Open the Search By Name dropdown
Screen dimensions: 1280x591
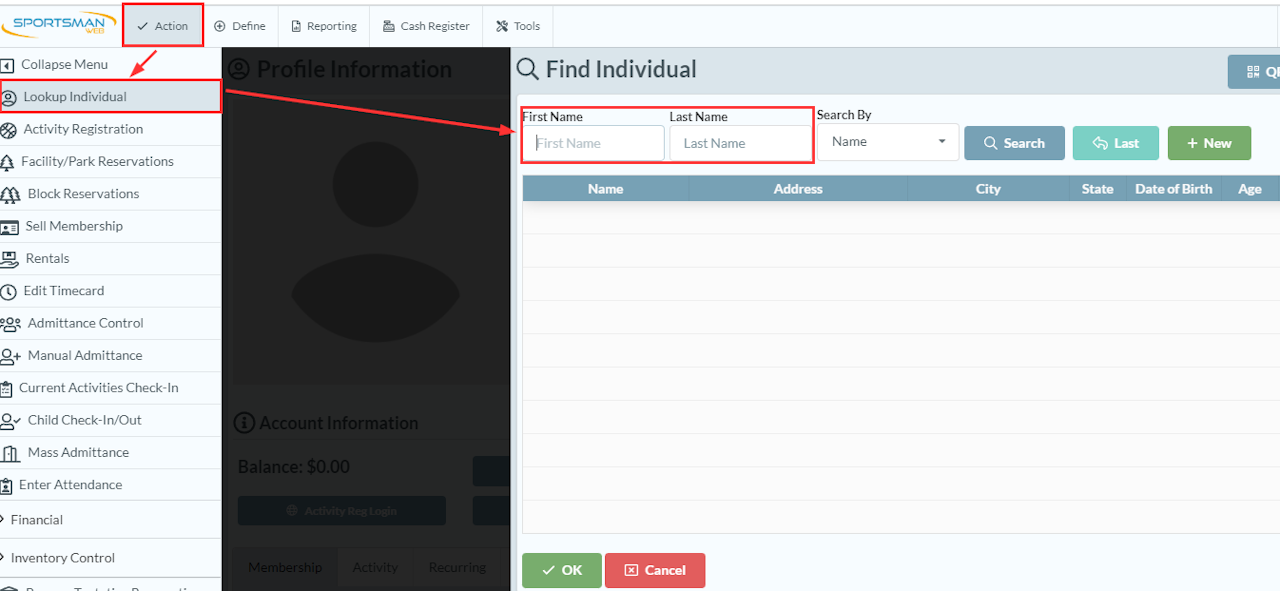888,142
